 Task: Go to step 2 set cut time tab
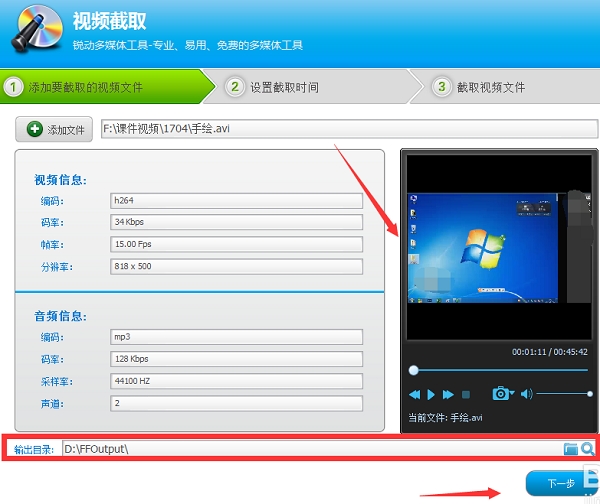[312, 87]
